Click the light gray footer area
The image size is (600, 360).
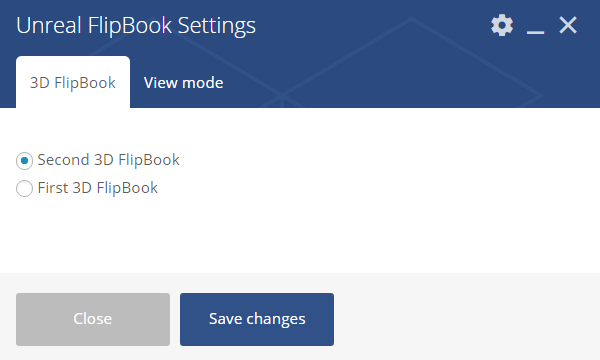click(459, 317)
